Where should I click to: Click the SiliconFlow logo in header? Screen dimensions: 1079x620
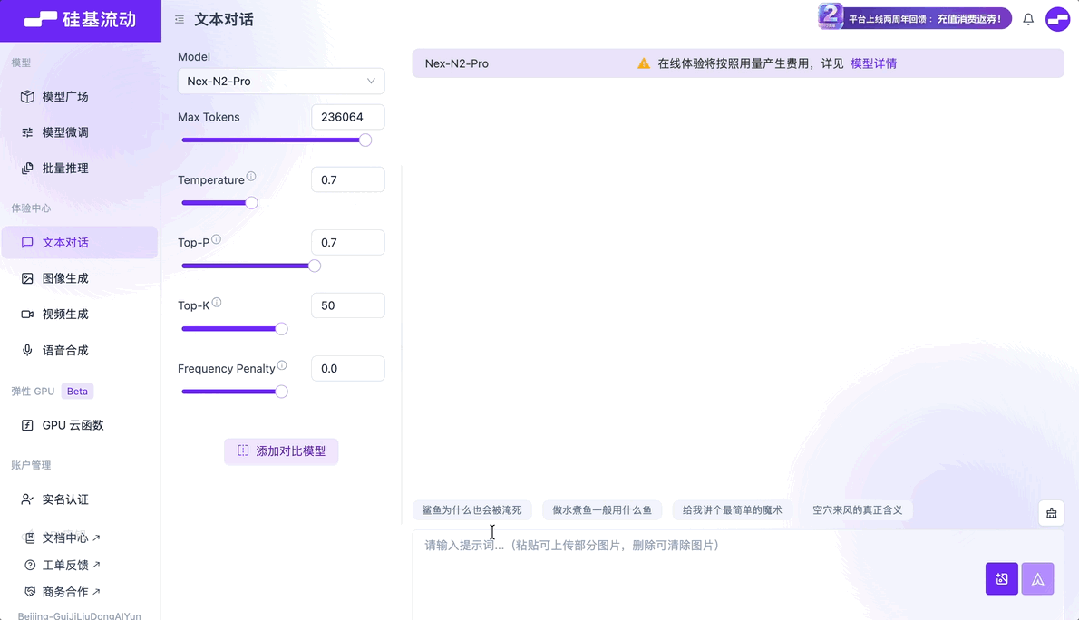tap(80, 19)
